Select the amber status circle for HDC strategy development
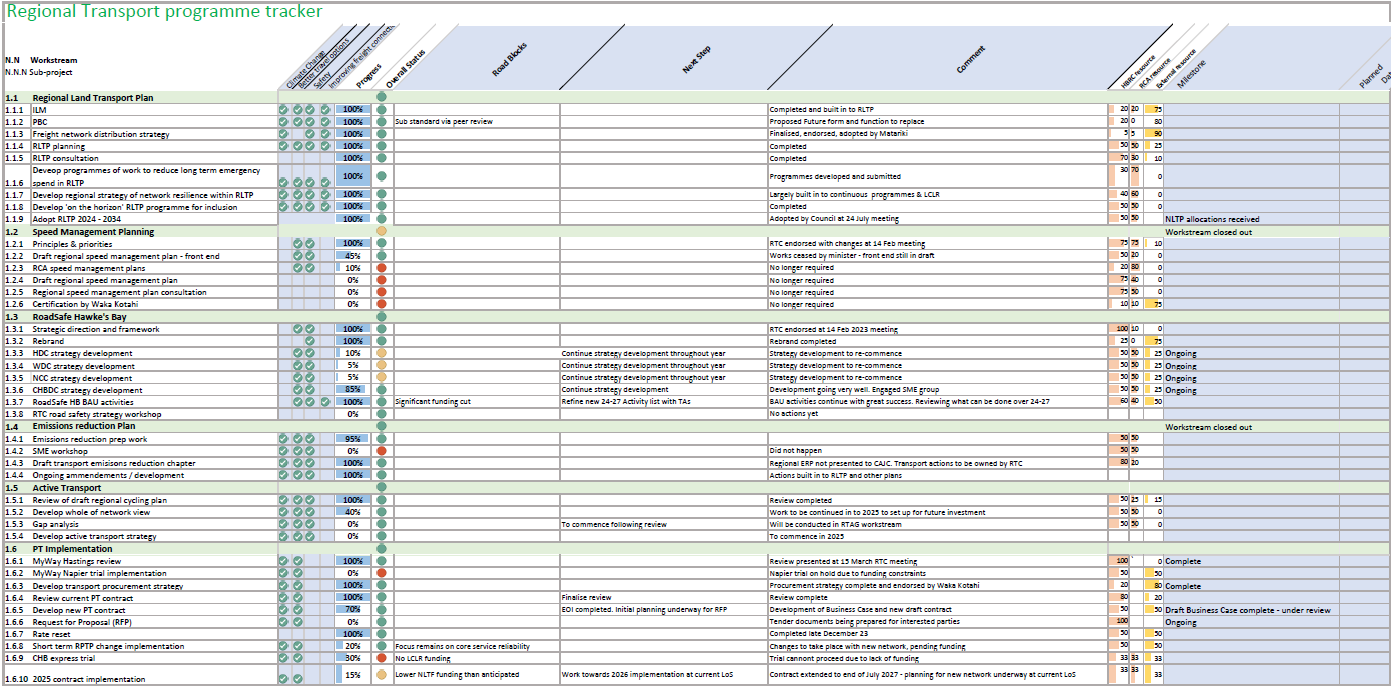 [x=381, y=353]
